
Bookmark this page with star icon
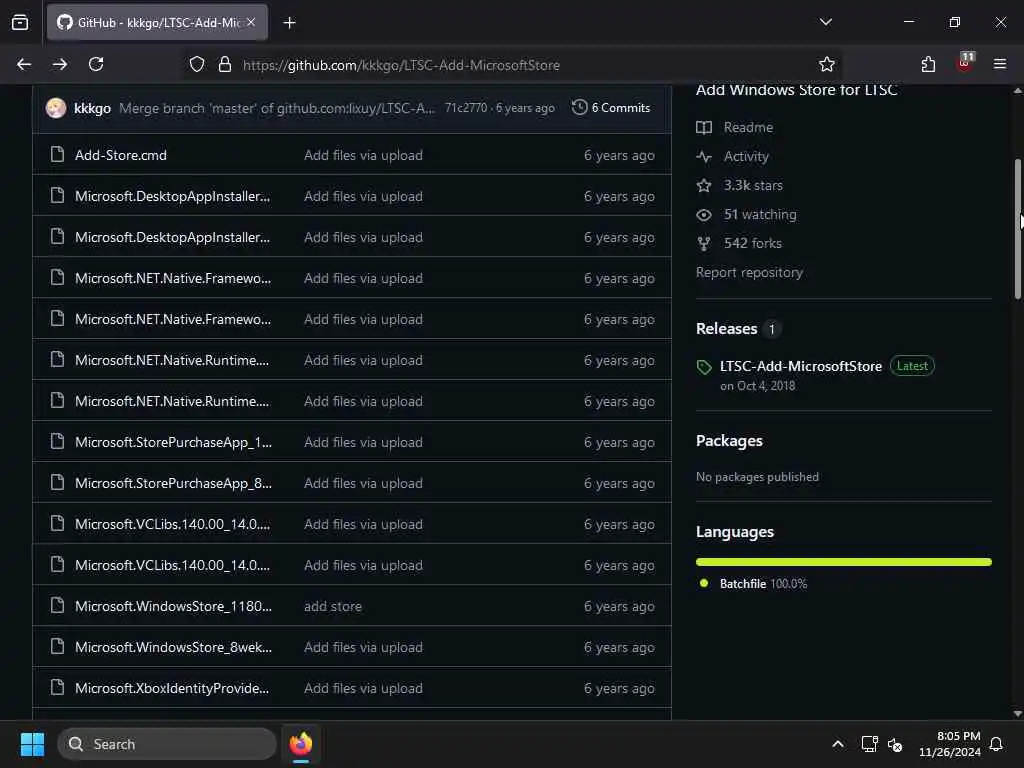(826, 64)
